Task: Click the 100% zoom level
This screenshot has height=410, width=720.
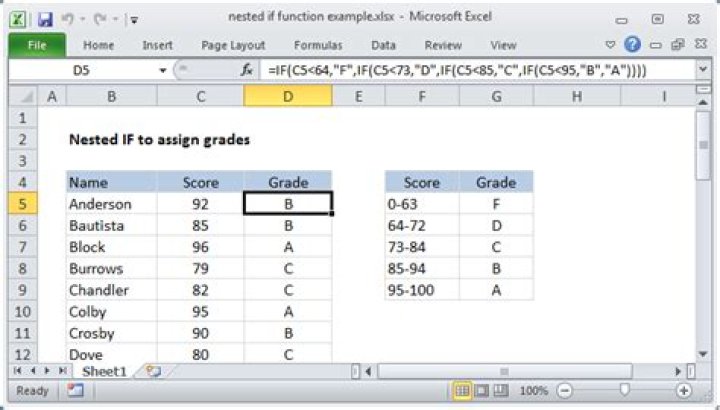Action: point(534,391)
